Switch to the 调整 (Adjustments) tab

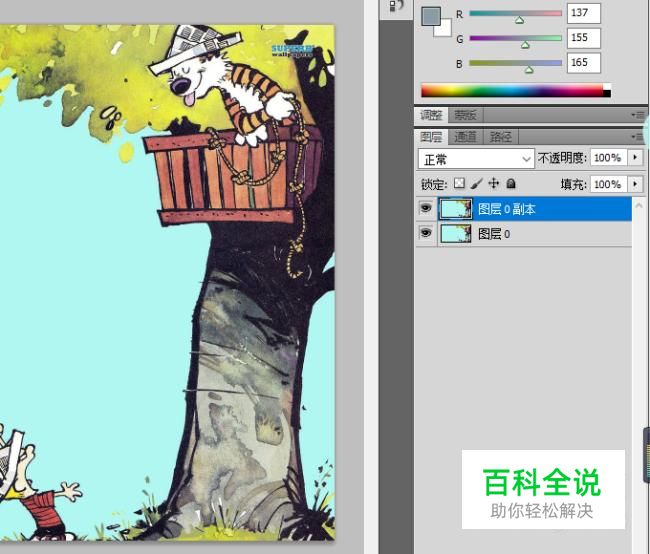pyautogui.click(x=431, y=115)
